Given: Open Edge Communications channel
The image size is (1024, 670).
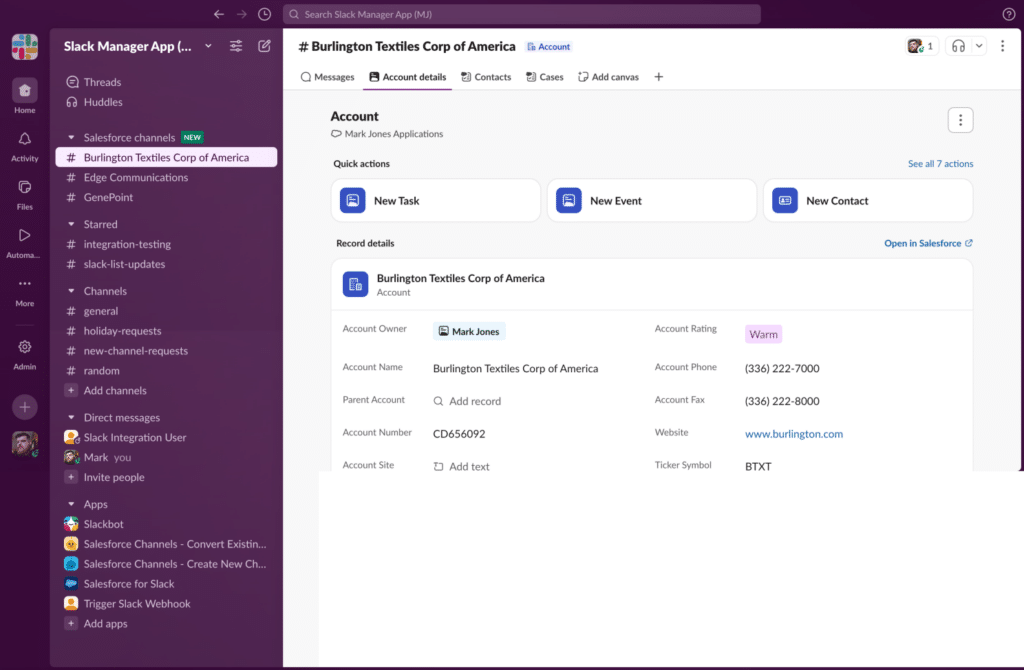Looking at the screenshot, I should (166, 178).
